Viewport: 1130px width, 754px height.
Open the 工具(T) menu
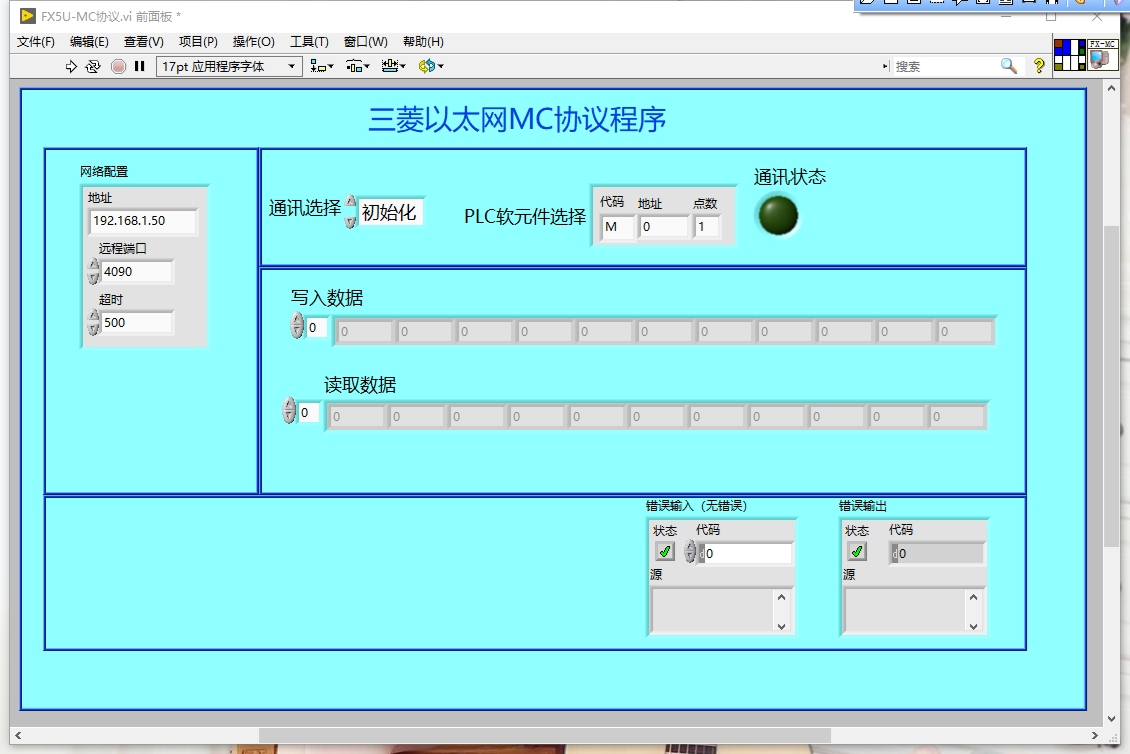(x=309, y=42)
